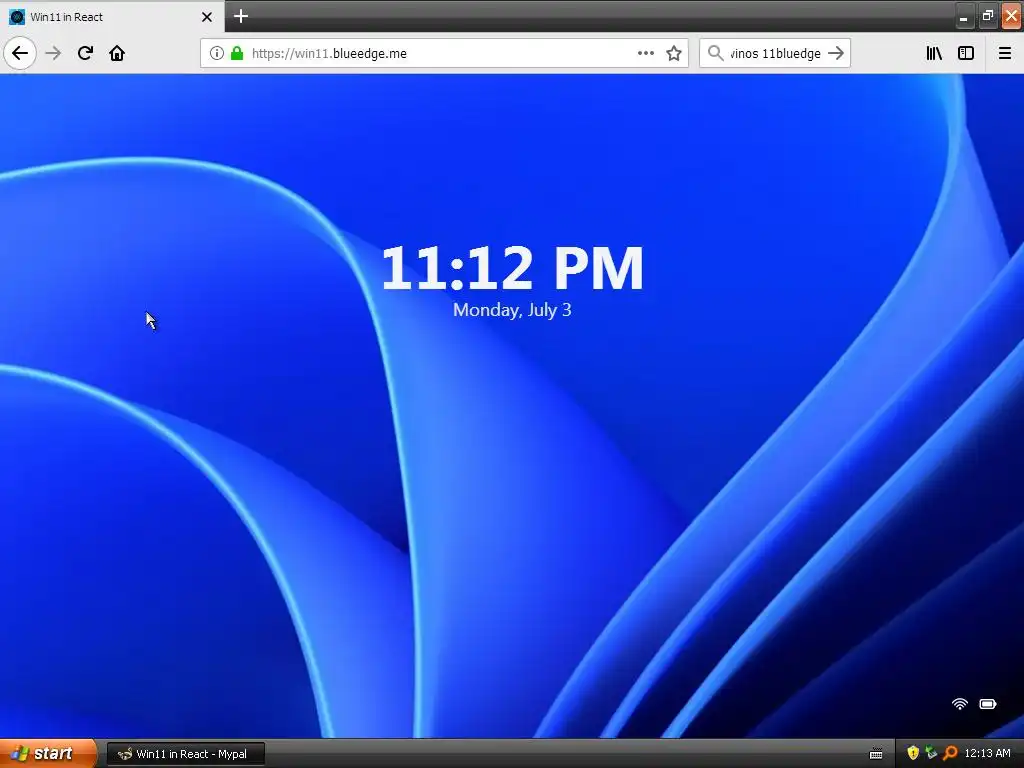The image size is (1024, 768).
Task: Click the Win11 in React tab favicon
Action: point(17,17)
